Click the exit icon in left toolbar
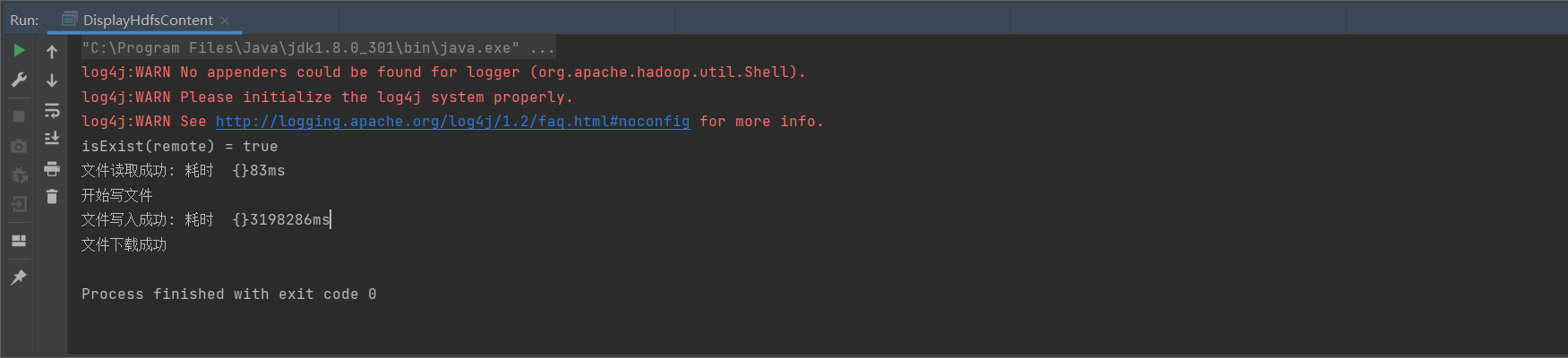The height and width of the screenshot is (358, 1568). 19,205
